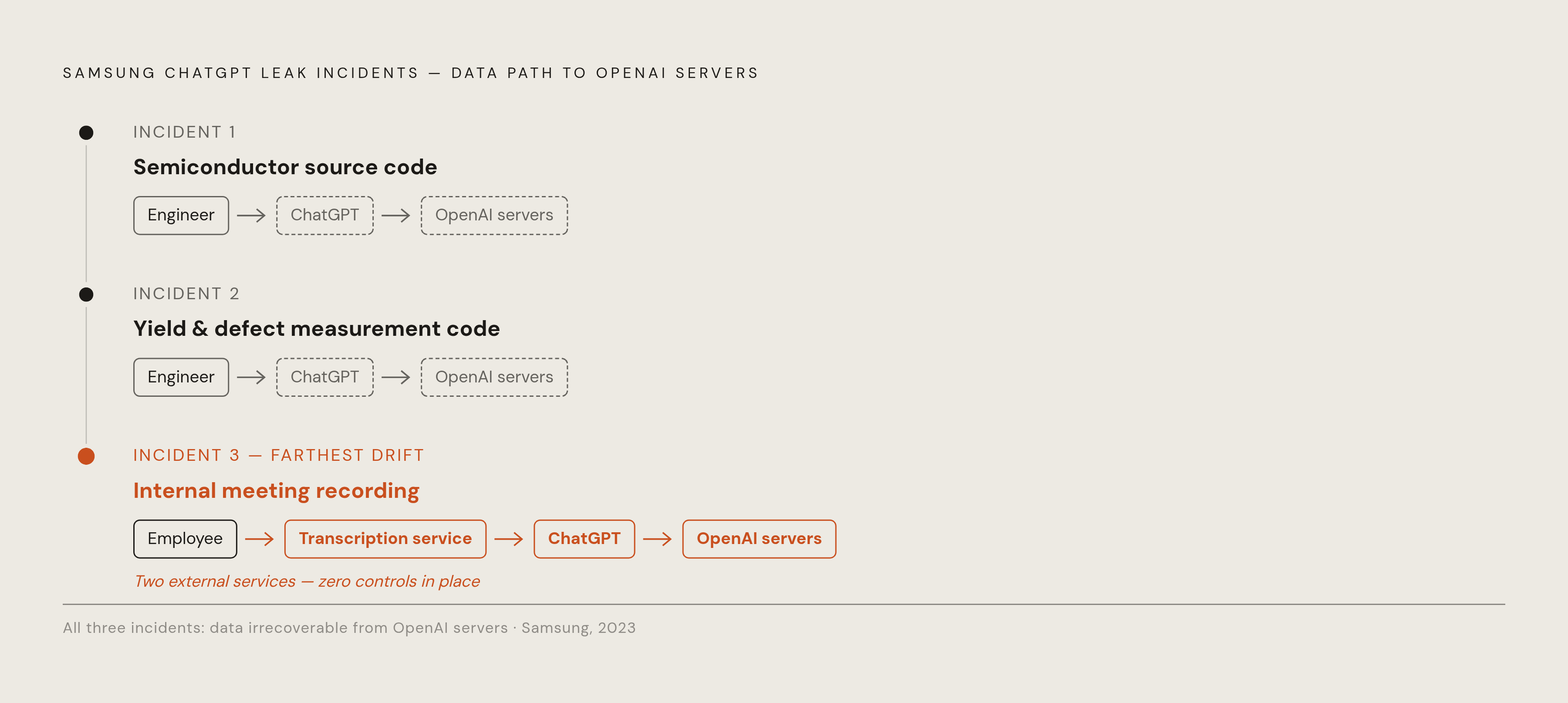Screen dimensions: 1568x703
Task: Click the heading 'Semiconductor source code'
Action: [x=285, y=167]
